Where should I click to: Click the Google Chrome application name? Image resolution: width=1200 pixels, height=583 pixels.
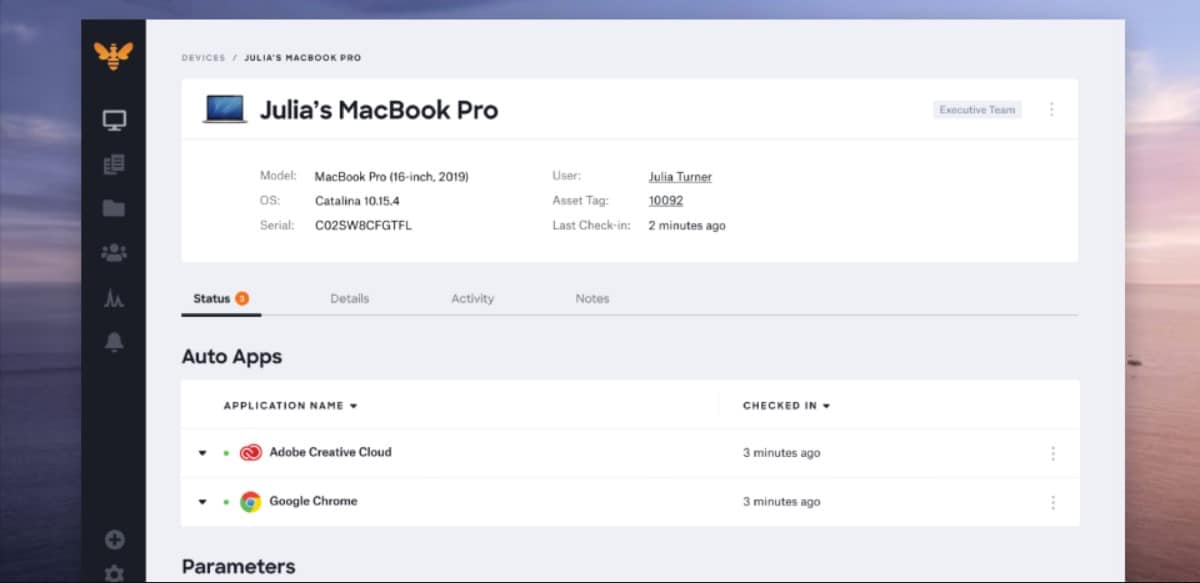313,501
